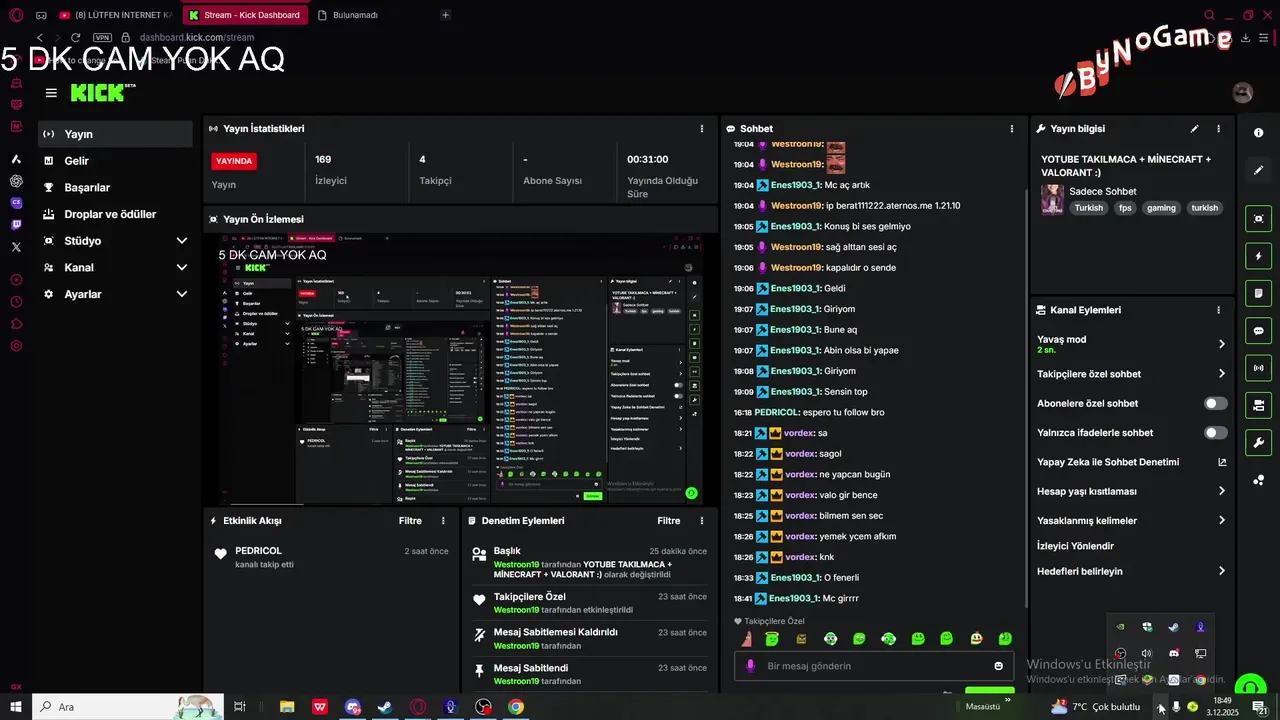Open File Explorer from taskbar
Screen dimensions: 1280x720
287,707
